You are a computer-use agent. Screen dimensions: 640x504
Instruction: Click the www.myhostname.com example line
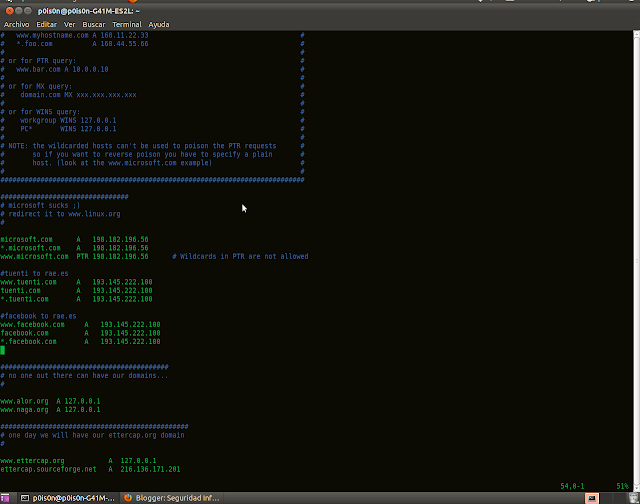click(x=82, y=36)
